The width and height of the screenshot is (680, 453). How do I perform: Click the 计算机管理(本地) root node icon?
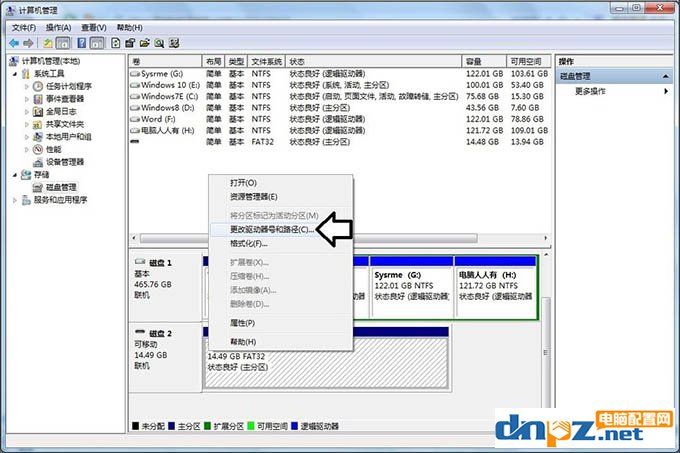tap(14, 61)
